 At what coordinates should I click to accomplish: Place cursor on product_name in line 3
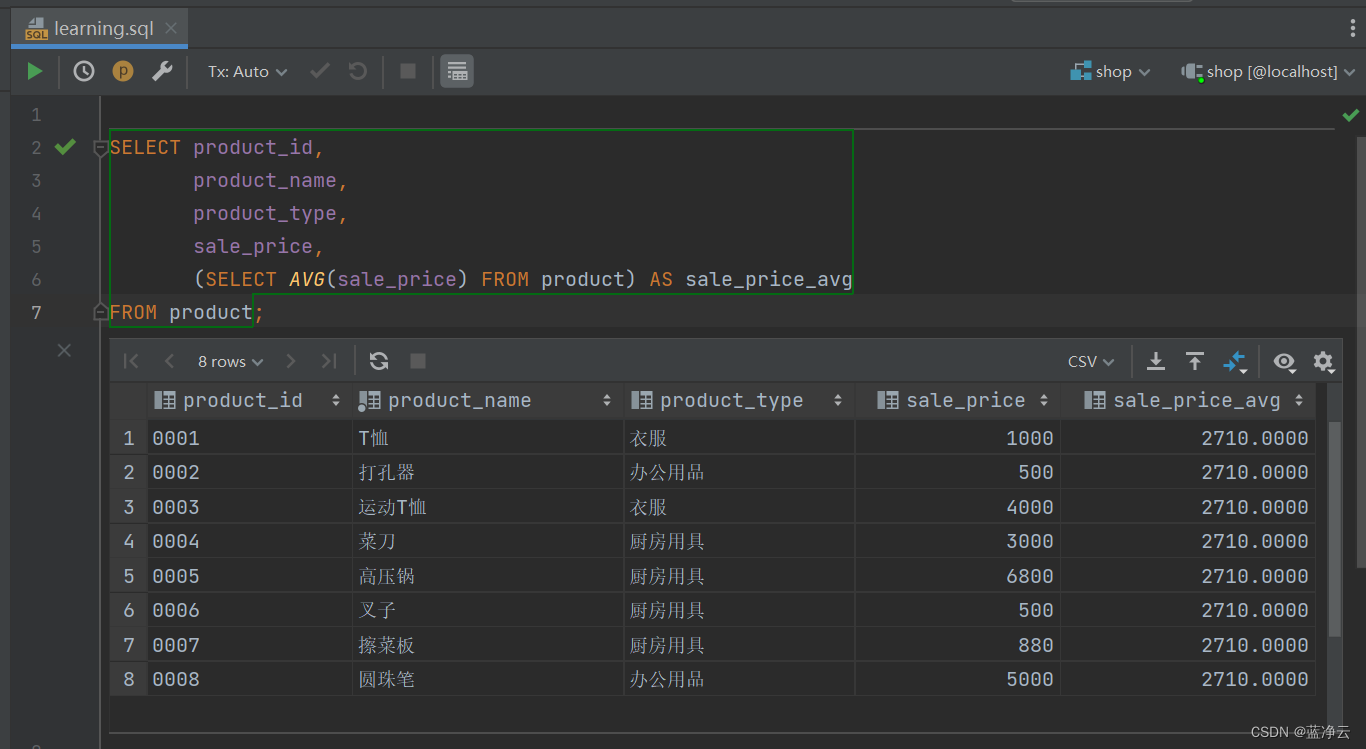264,180
